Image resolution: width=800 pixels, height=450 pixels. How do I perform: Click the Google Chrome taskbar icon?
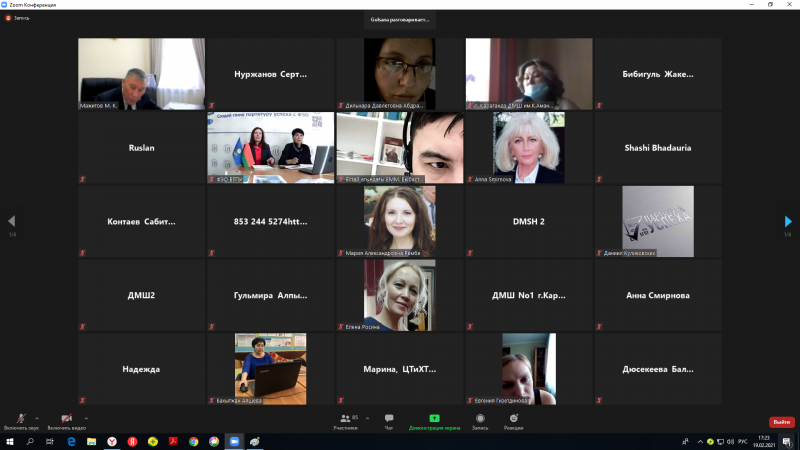pyautogui.click(x=194, y=441)
